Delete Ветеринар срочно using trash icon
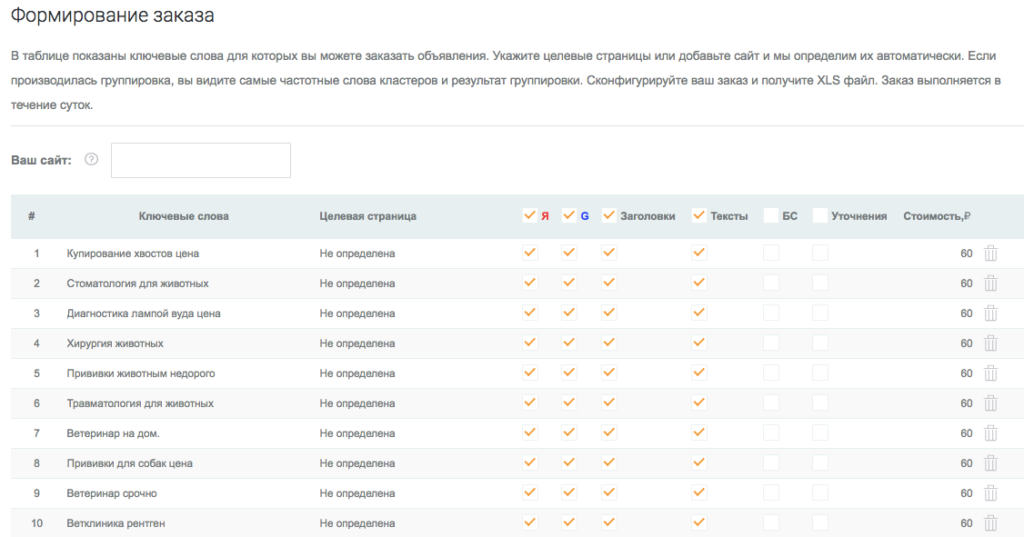 [990, 493]
